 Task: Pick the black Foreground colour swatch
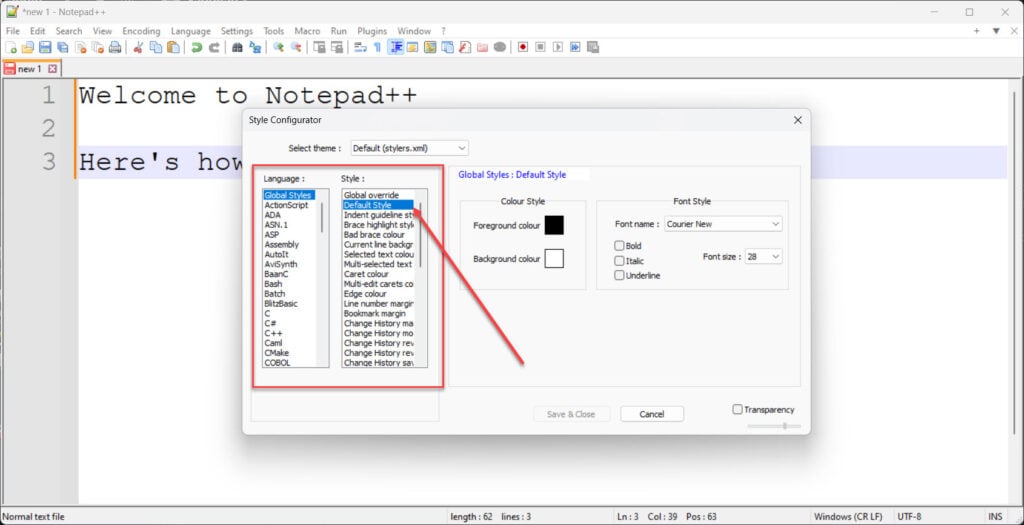tap(554, 225)
